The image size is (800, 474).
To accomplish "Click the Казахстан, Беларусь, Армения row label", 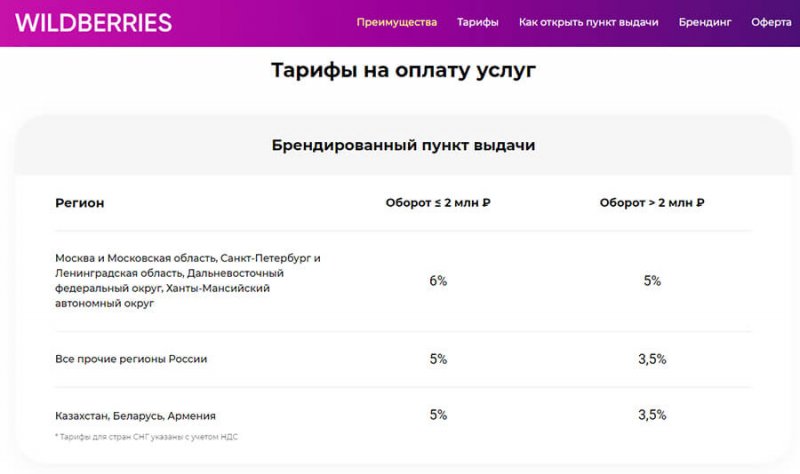I will coord(135,416).
